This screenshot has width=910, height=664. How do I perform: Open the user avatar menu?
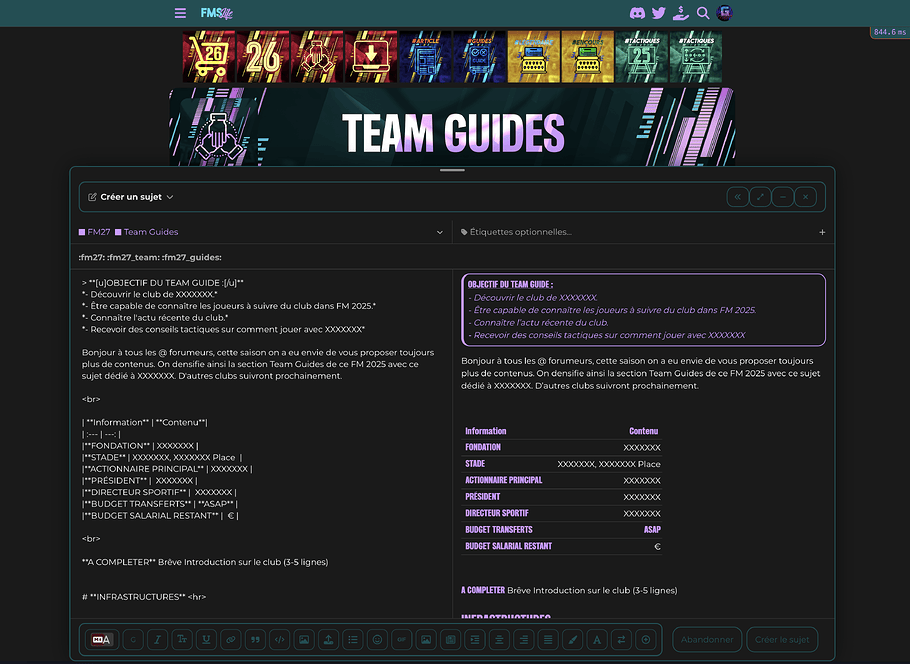tap(724, 13)
